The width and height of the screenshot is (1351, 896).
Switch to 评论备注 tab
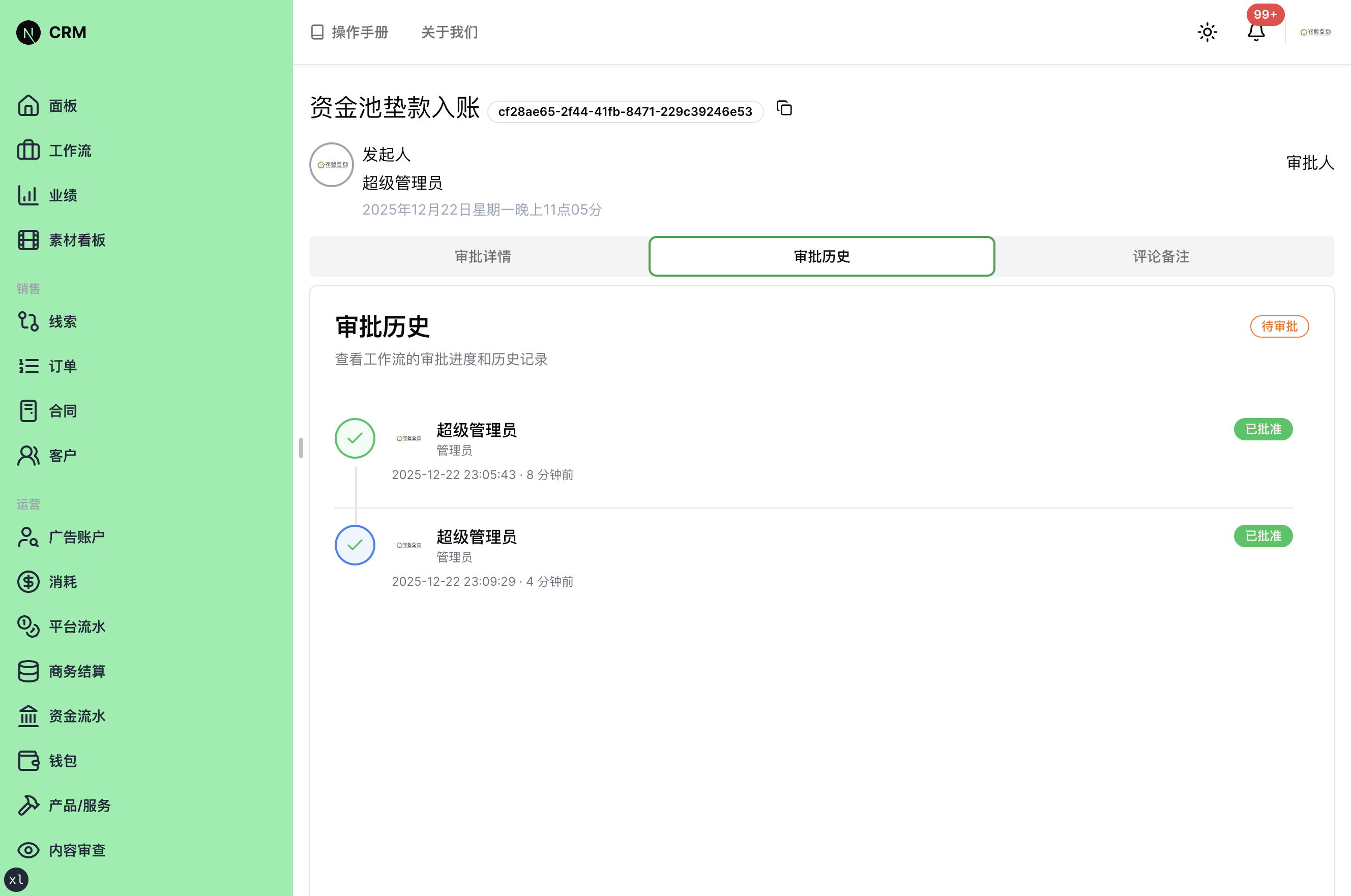tap(1161, 257)
